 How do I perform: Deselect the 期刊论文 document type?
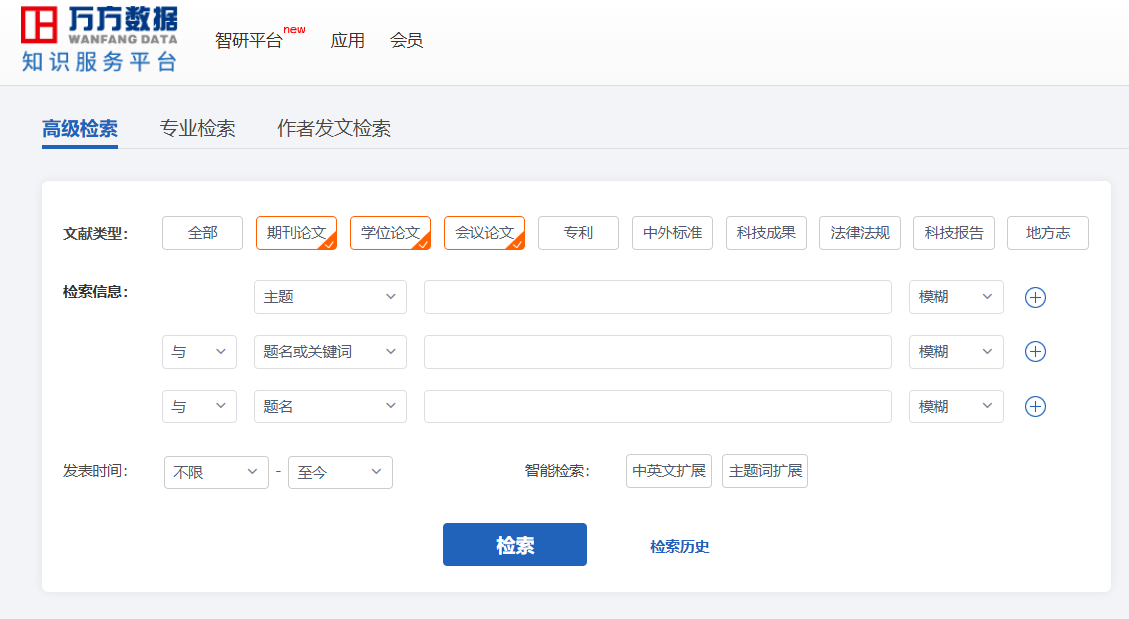(296, 233)
